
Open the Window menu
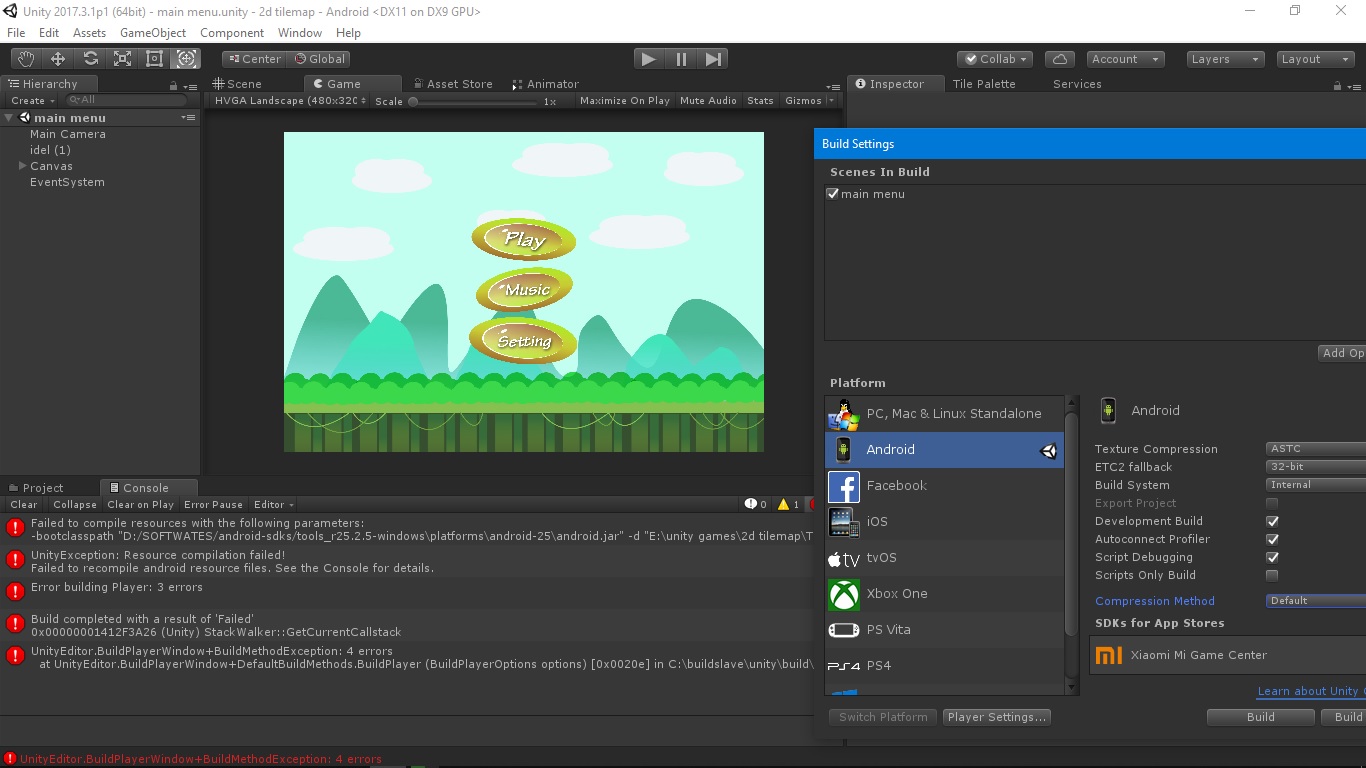300,33
